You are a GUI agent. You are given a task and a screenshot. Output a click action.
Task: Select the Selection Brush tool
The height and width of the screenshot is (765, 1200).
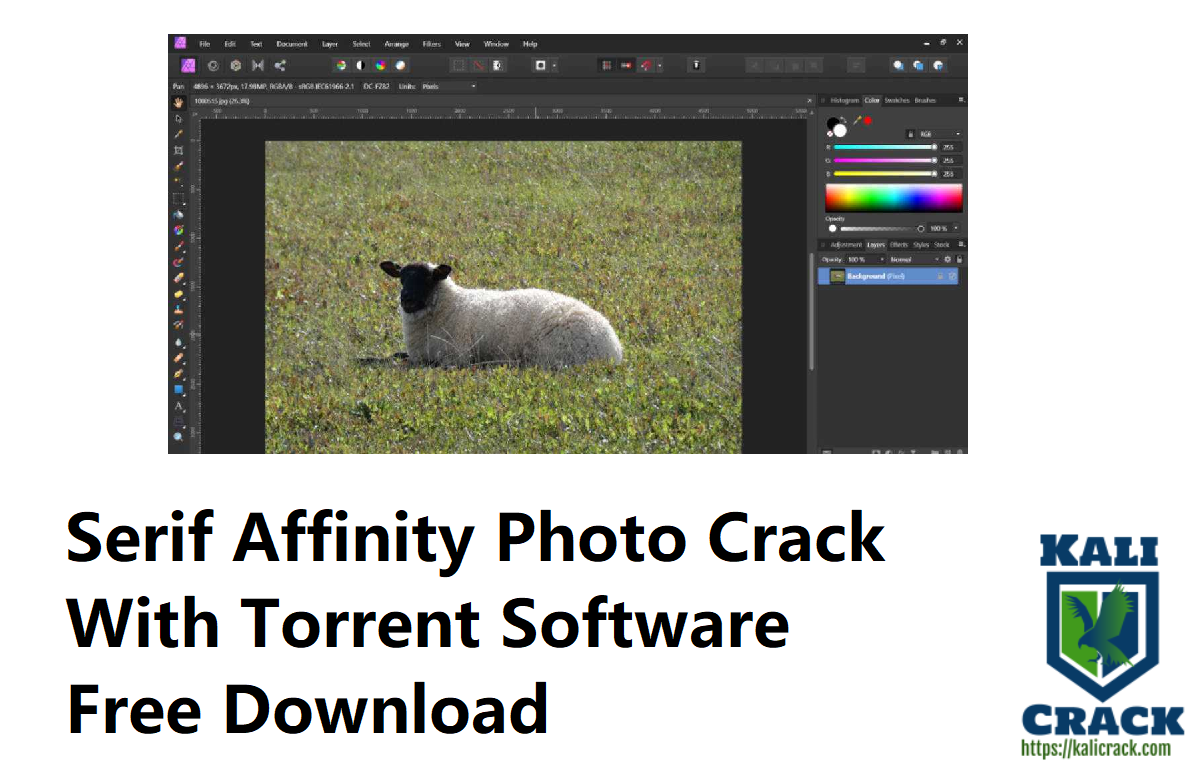[179, 167]
